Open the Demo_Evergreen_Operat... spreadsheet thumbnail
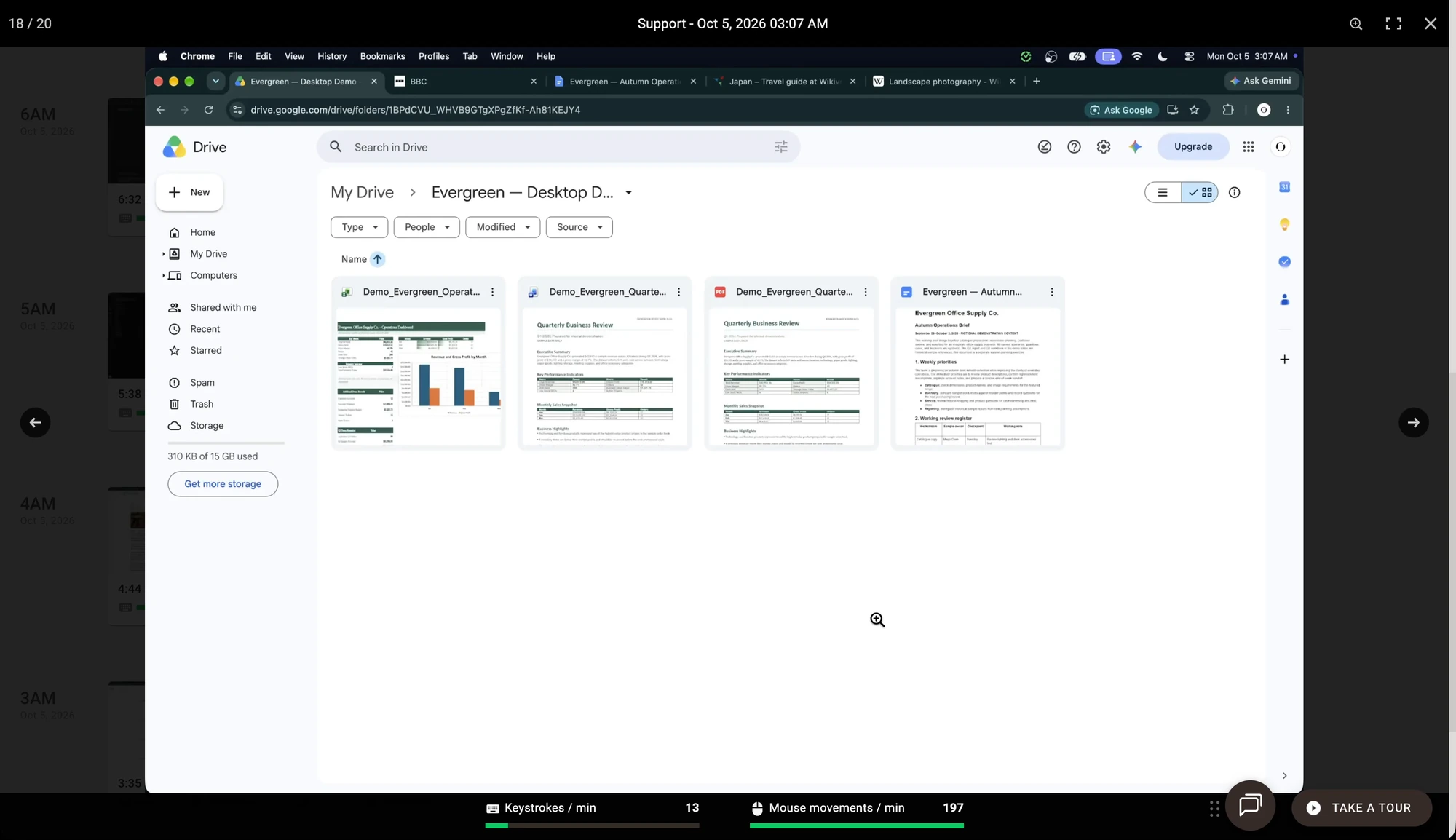 click(418, 376)
